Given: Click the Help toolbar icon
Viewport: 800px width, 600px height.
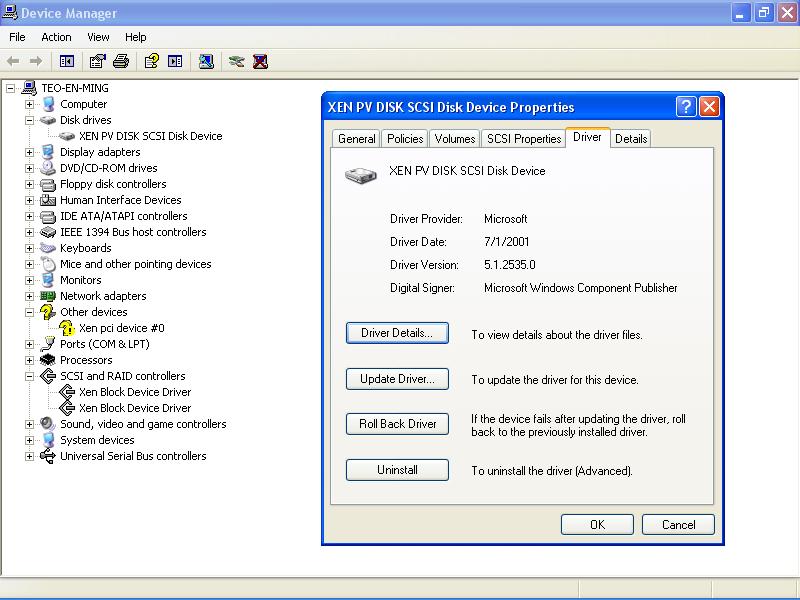Looking at the screenshot, I should [x=151, y=61].
